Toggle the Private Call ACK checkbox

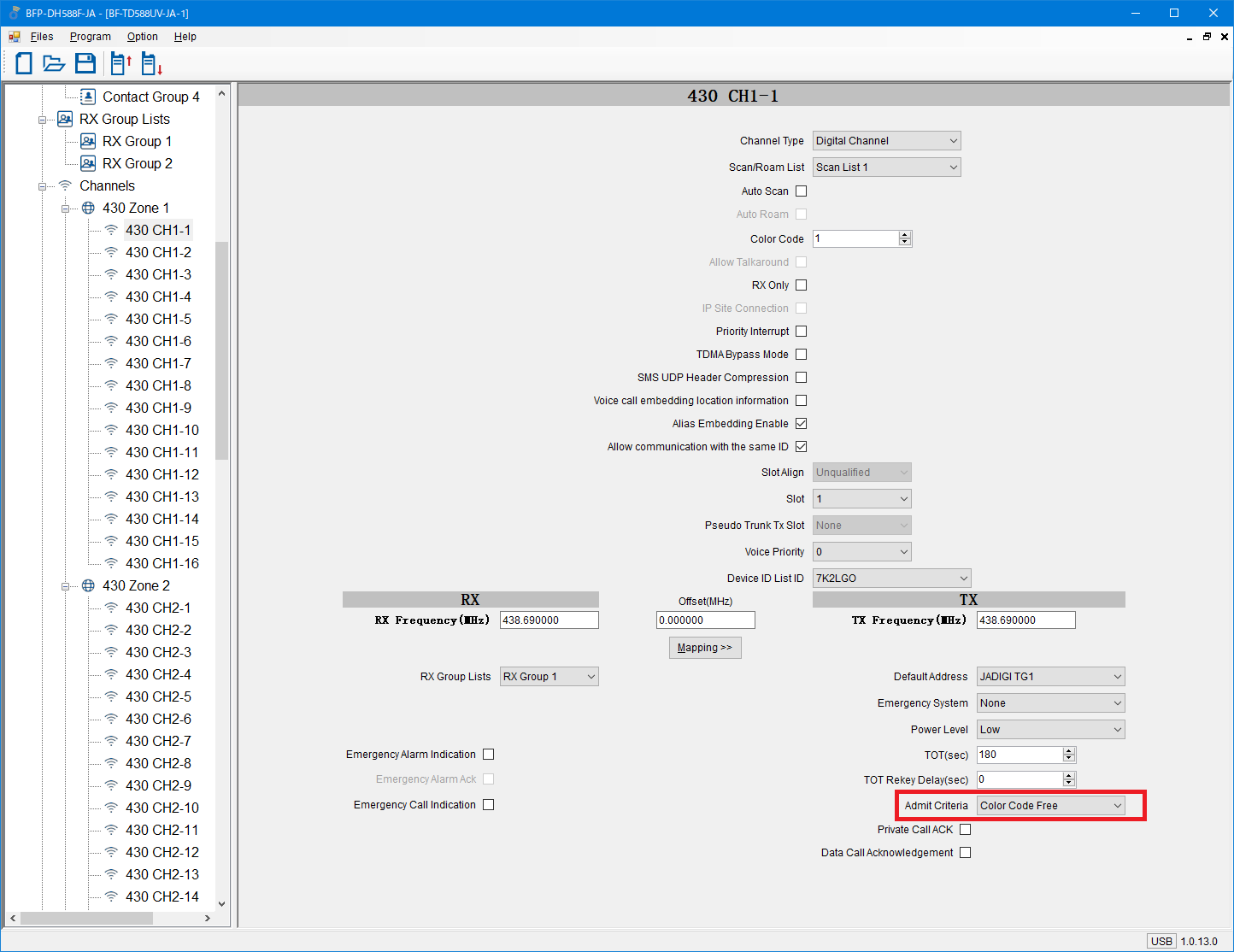tap(965, 830)
